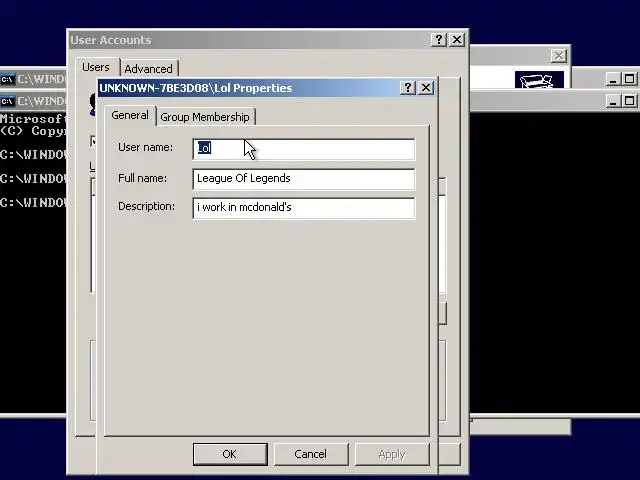Confirm changes with the OK button
640x480 pixels.
(230, 454)
